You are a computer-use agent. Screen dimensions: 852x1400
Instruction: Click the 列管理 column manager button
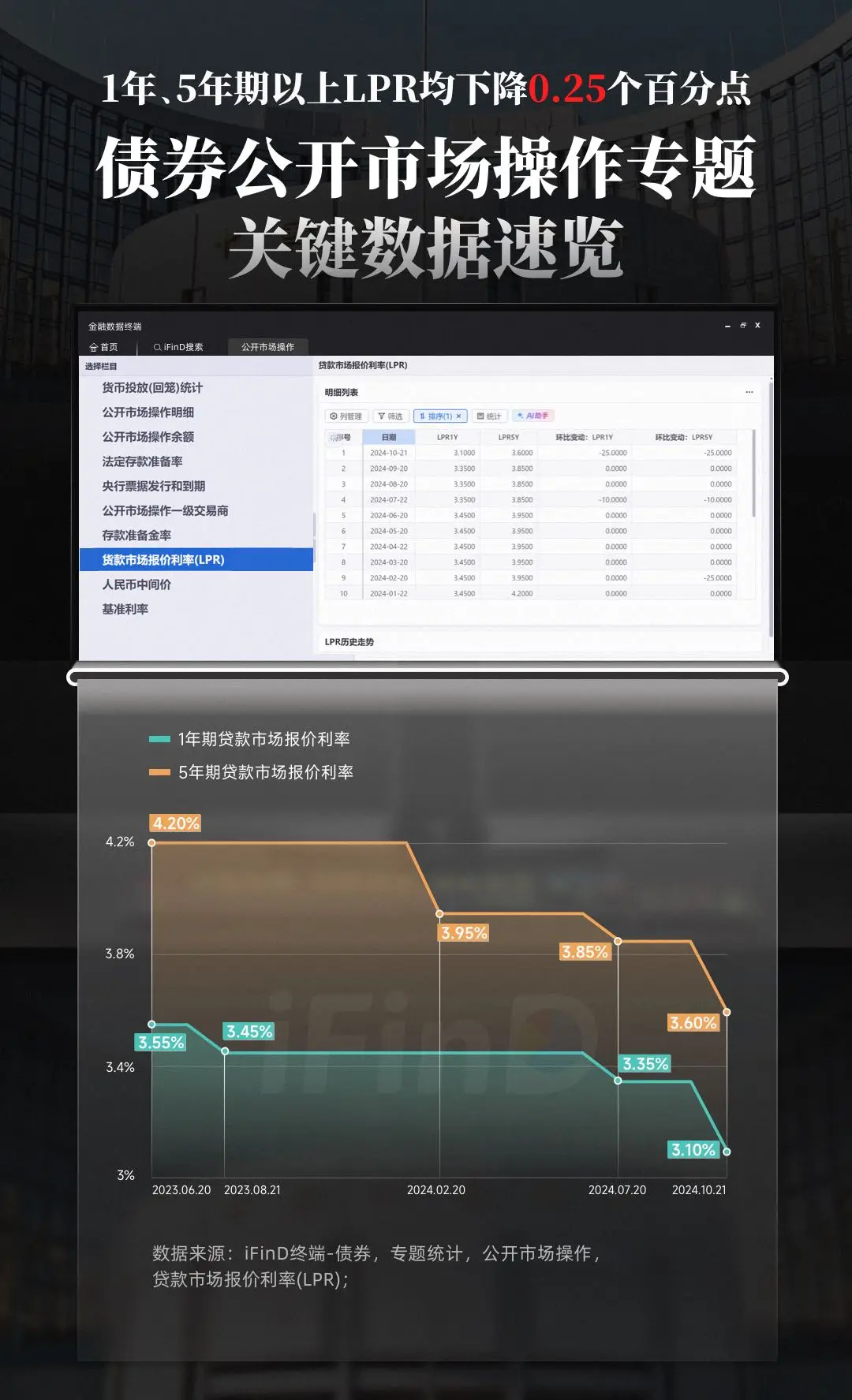[x=346, y=416]
